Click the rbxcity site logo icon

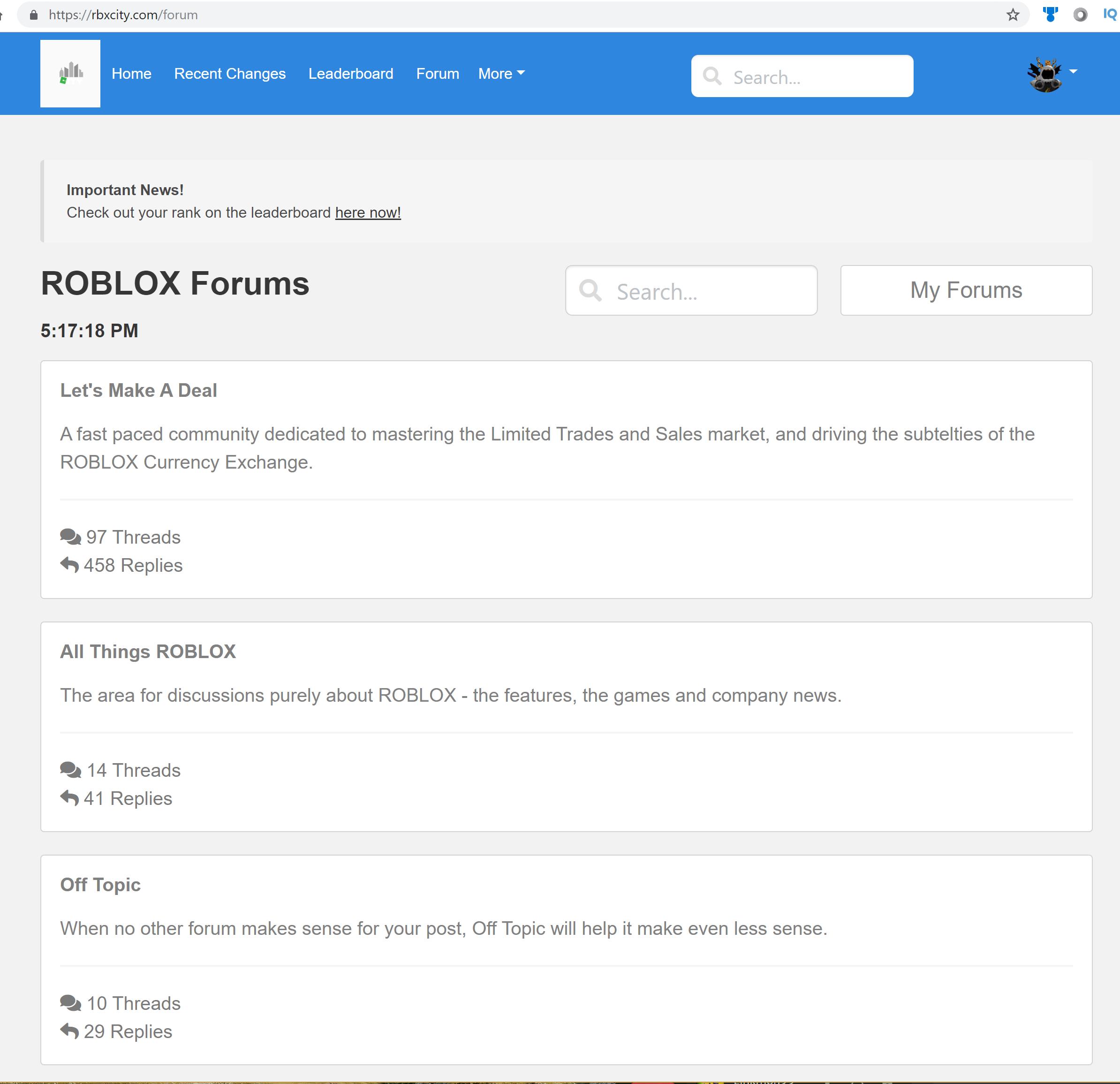click(x=70, y=73)
